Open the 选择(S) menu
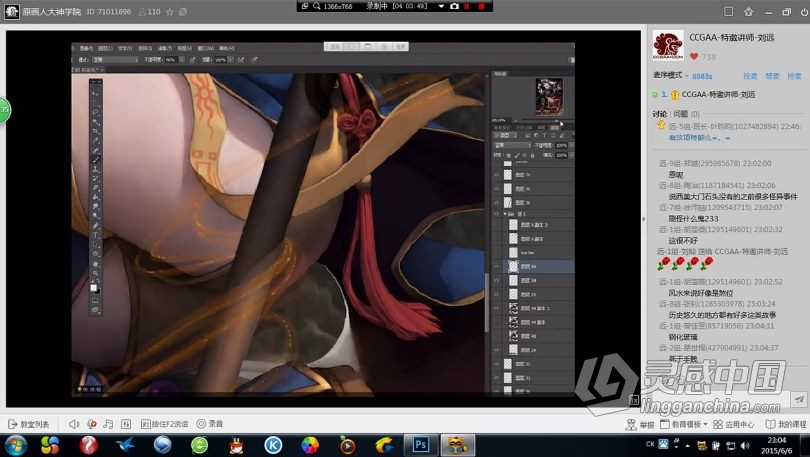810x457 pixels. 145,48
